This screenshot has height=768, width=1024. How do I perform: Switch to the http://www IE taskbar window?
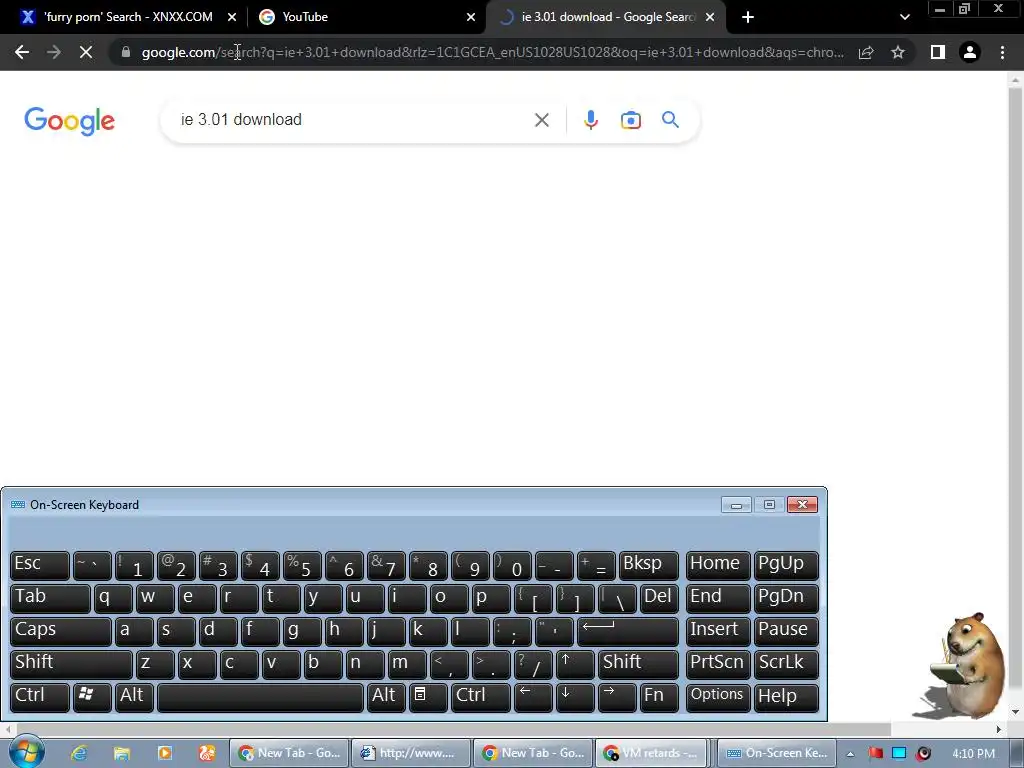pyautogui.click(x=411, y=753)
